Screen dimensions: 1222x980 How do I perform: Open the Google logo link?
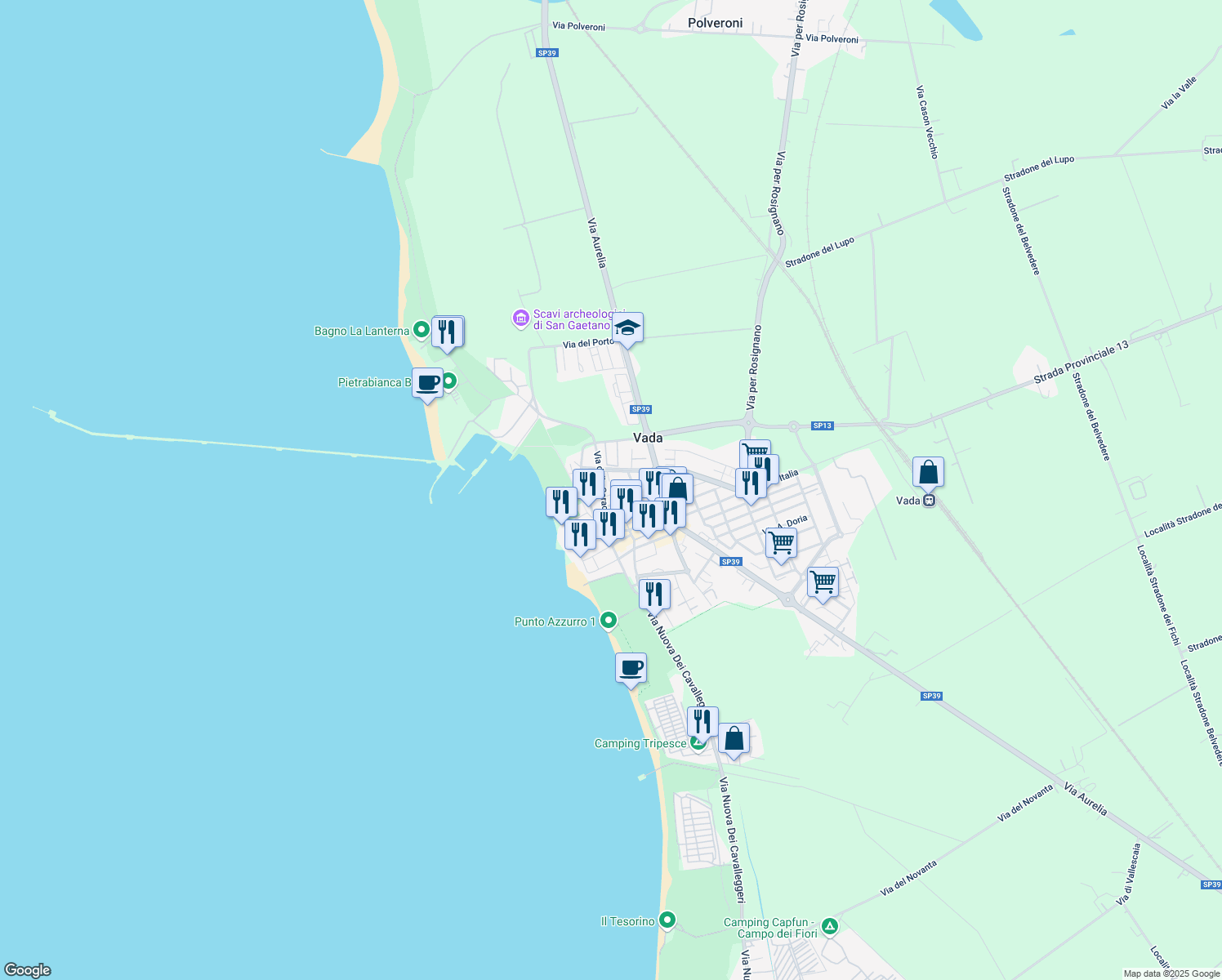pyautogui.click(x=27, y=970)
